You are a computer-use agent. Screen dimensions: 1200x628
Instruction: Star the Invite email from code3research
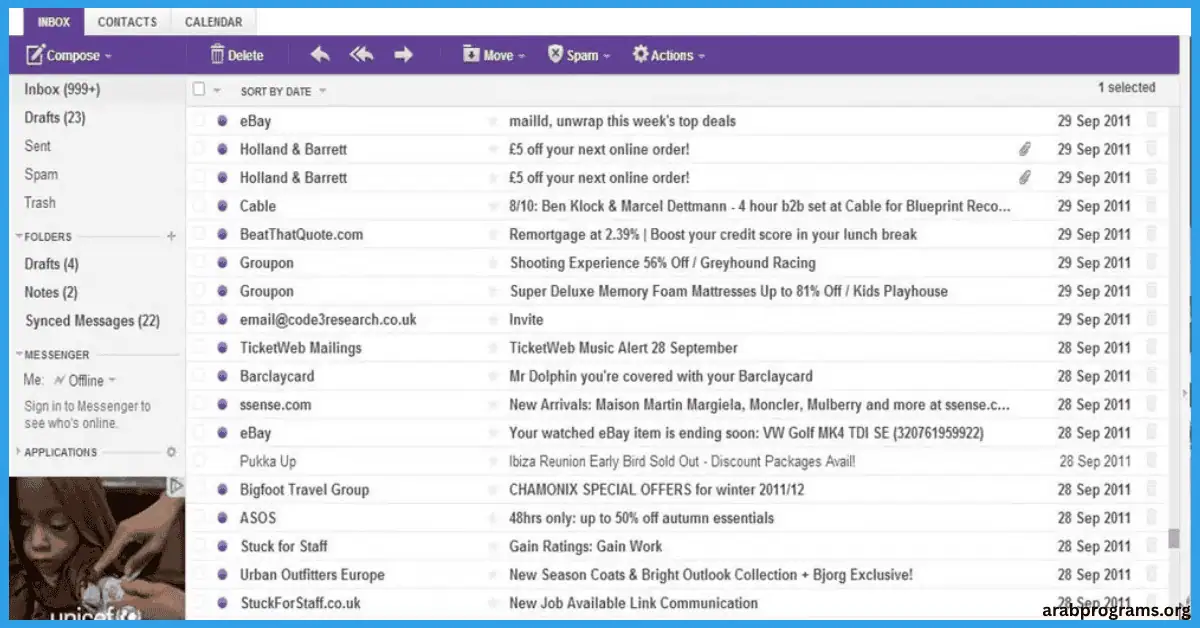492,320
